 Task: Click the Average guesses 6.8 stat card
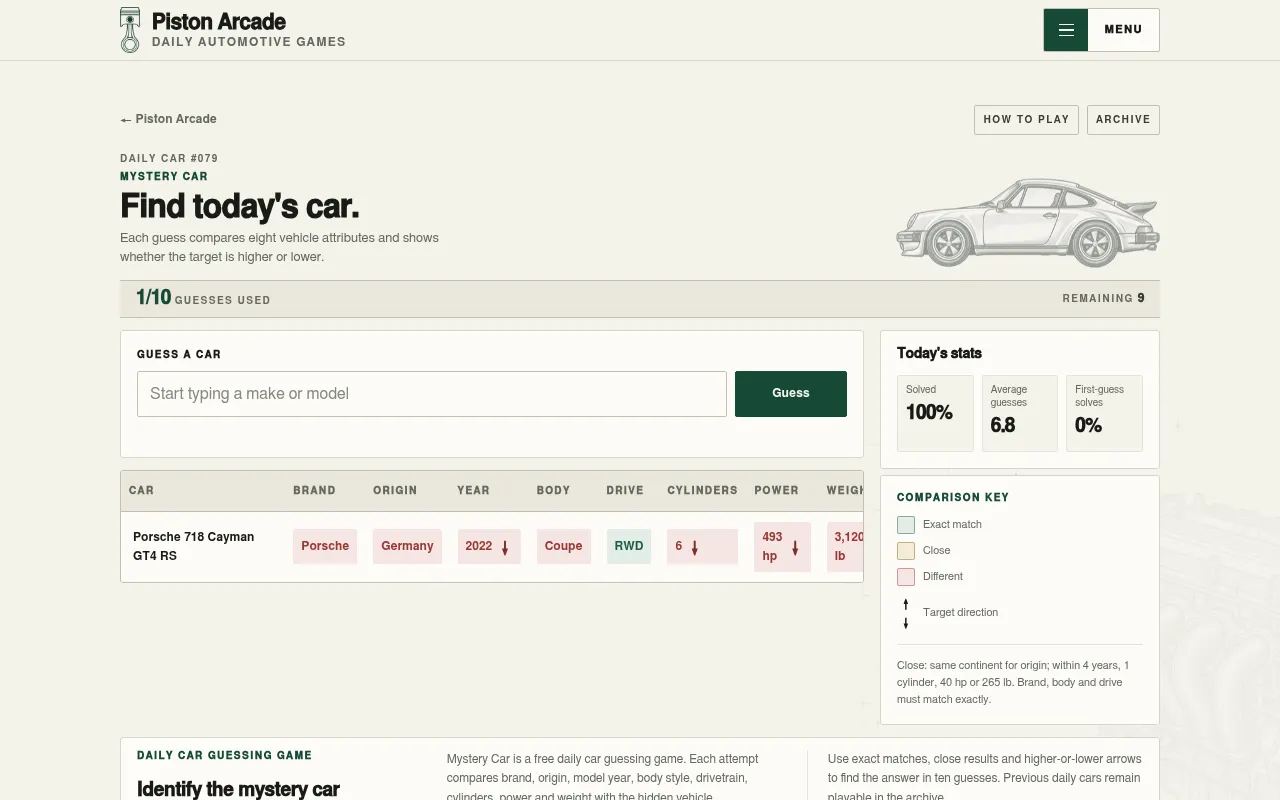1020,413
